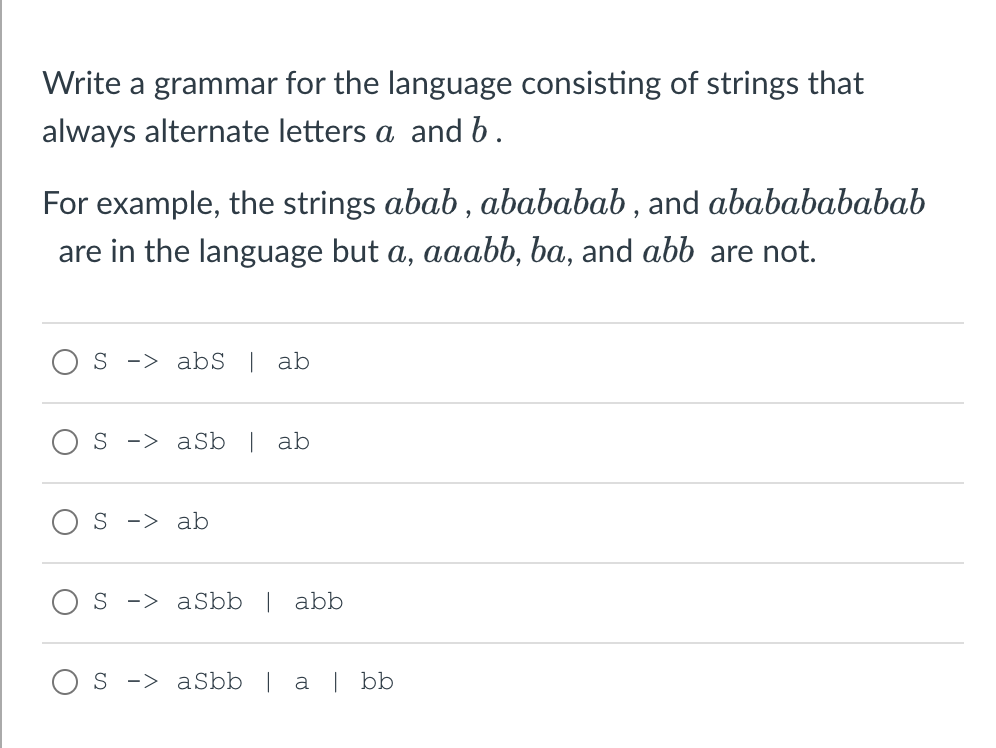Click the answer text S -> aSb | ab
996x748 pixels.
click(200, 442)
